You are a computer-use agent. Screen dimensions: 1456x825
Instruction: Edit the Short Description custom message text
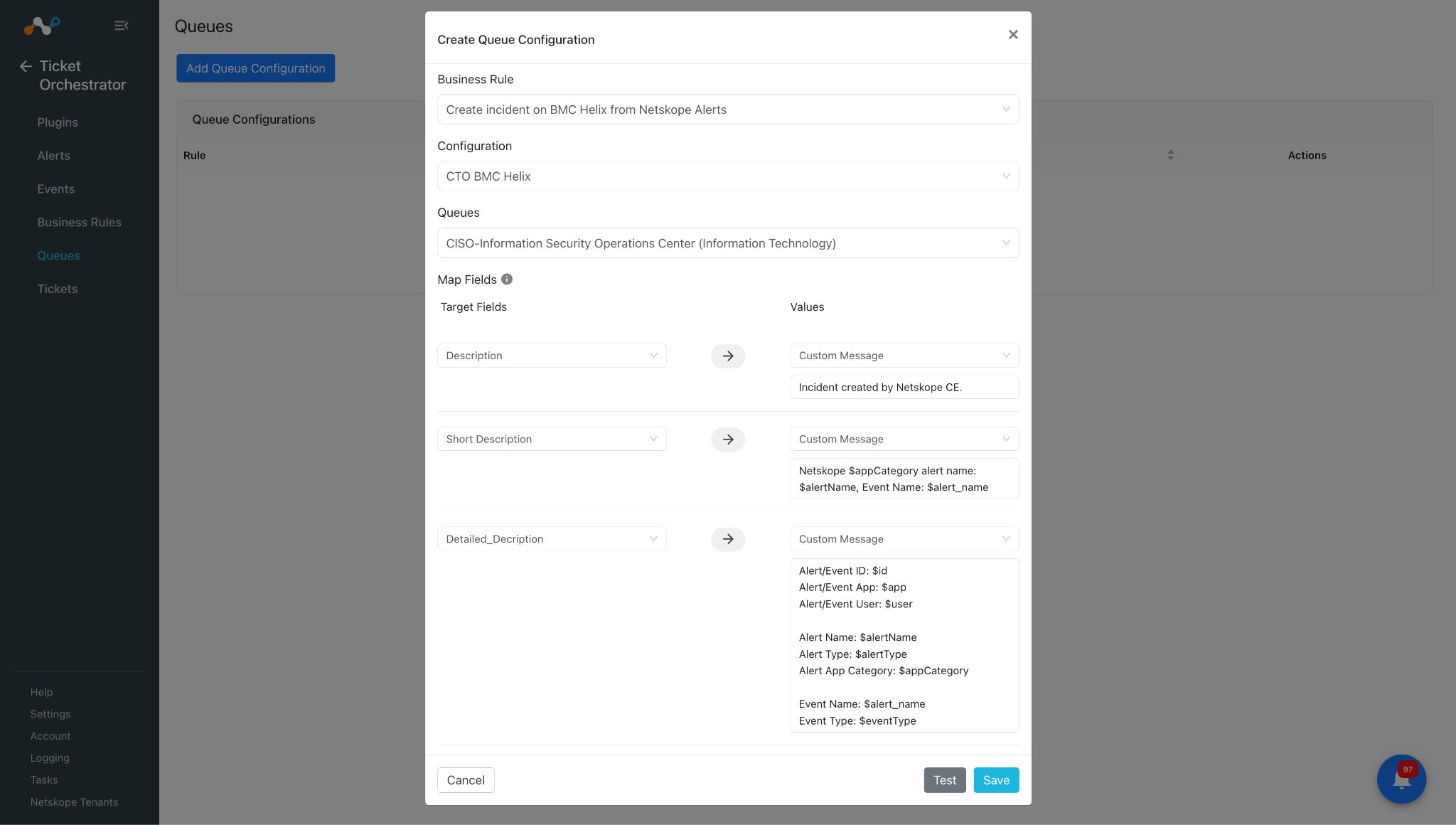pos(904,479)
